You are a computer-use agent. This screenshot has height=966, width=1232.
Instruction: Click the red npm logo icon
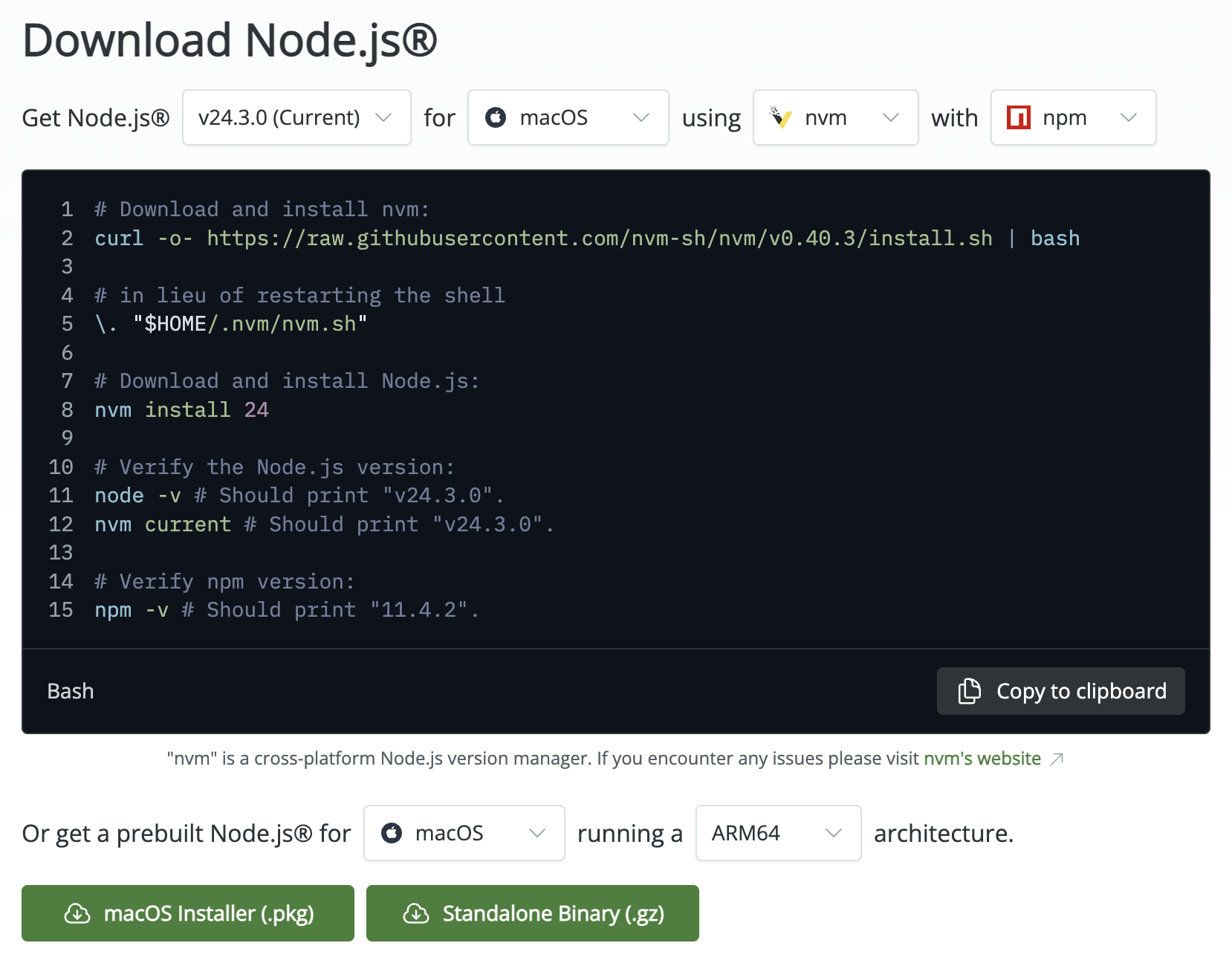pyautogui.click(x=1018, y=117)
